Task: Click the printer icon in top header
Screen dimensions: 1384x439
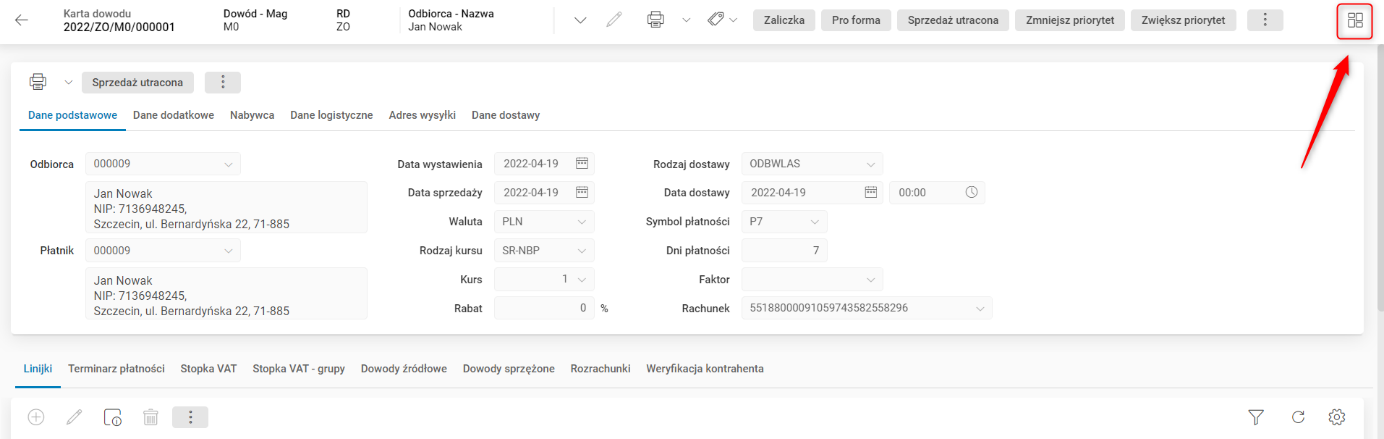Action: click(x=656, y=20)
